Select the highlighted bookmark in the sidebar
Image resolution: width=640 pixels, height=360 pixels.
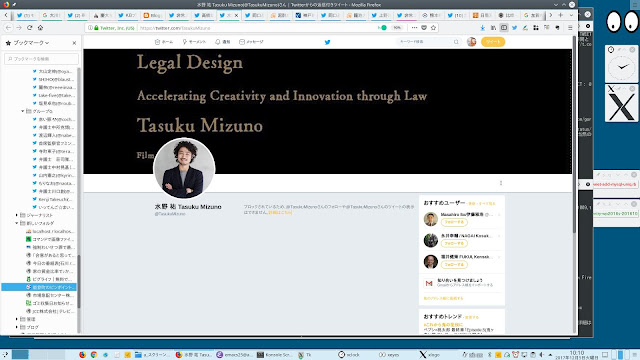[x=39, y=287]
